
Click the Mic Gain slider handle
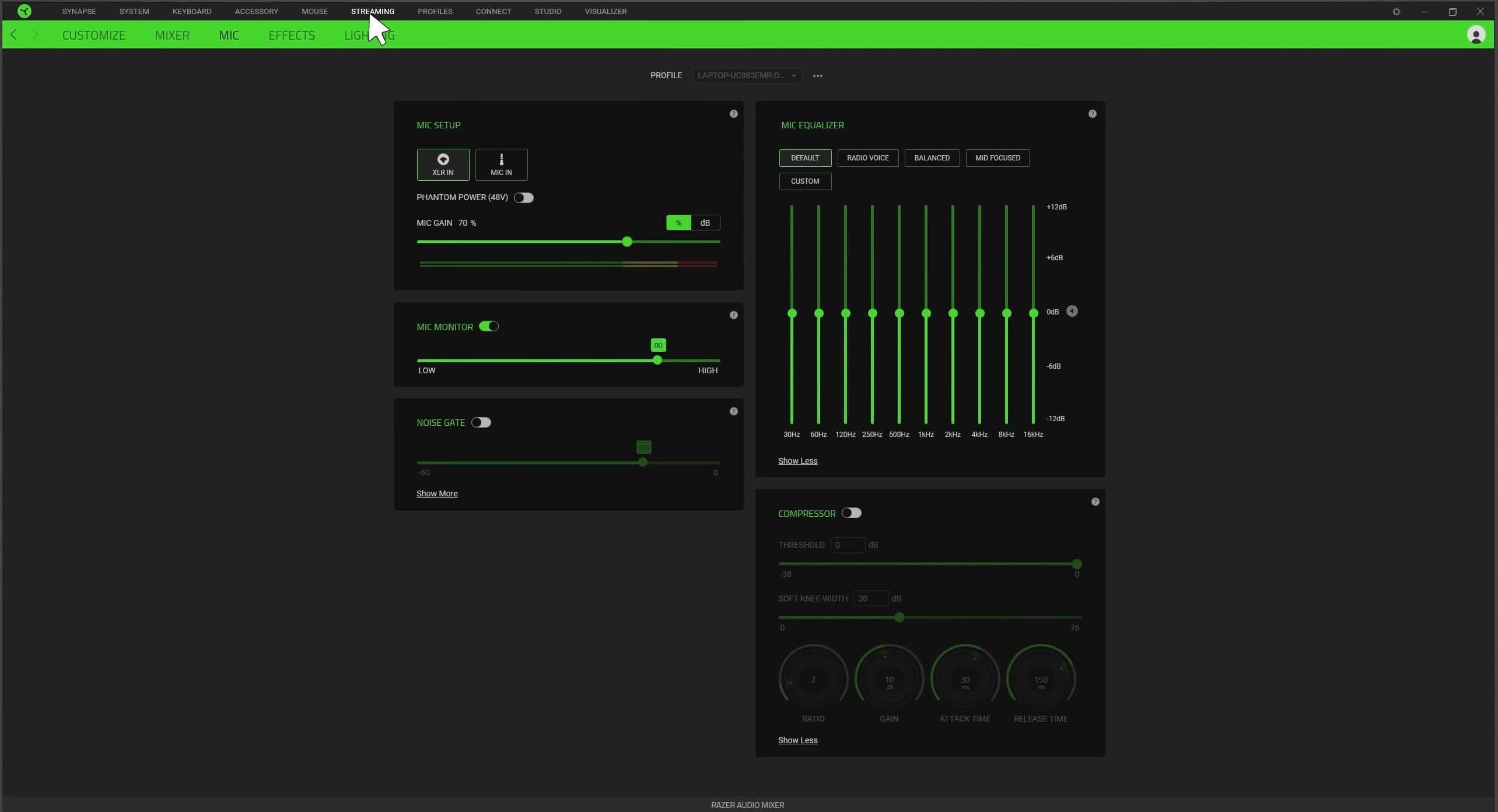pyautogui.click(x=626, y=242)
